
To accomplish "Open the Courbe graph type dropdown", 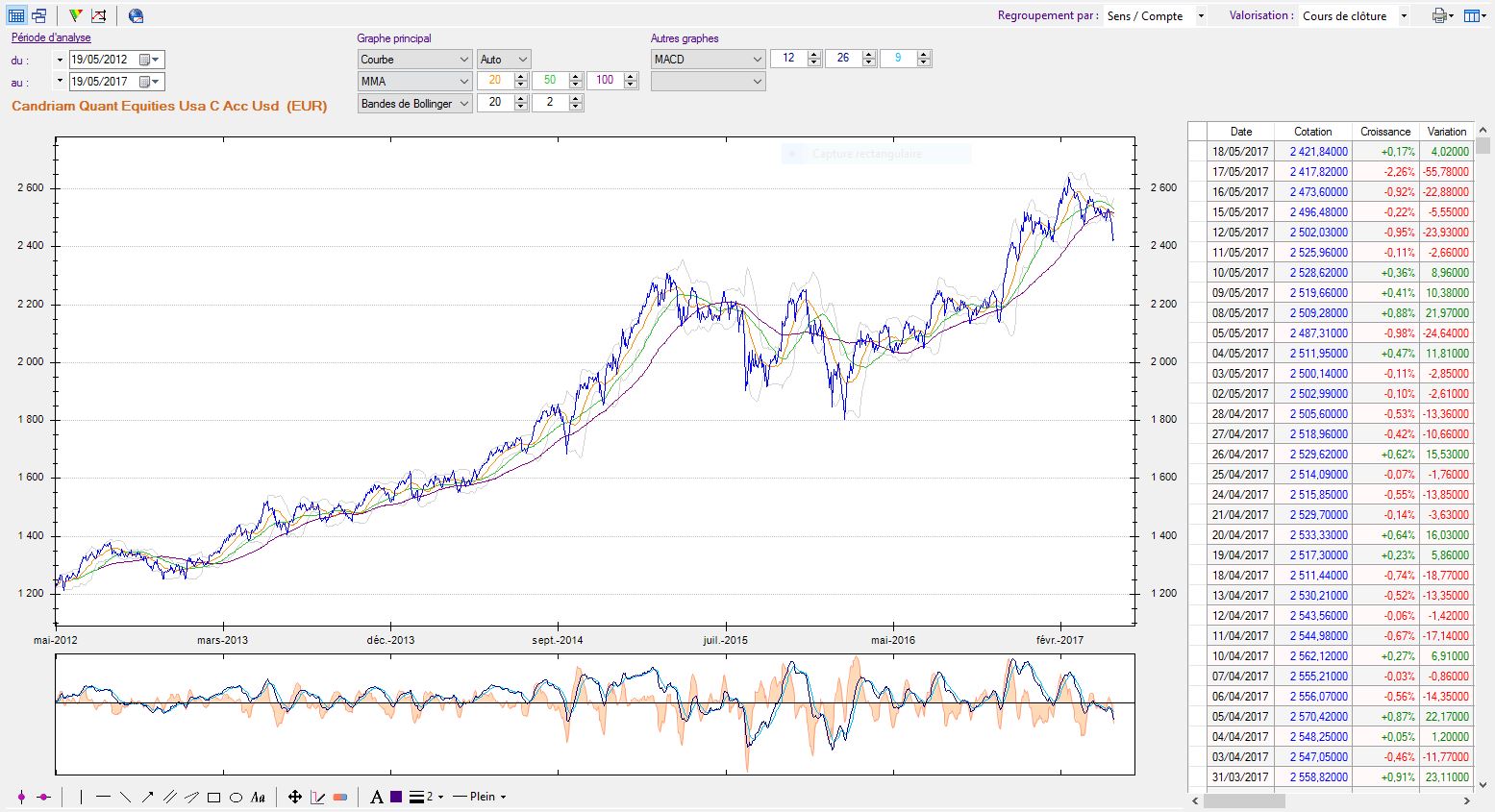I will 414,60.
